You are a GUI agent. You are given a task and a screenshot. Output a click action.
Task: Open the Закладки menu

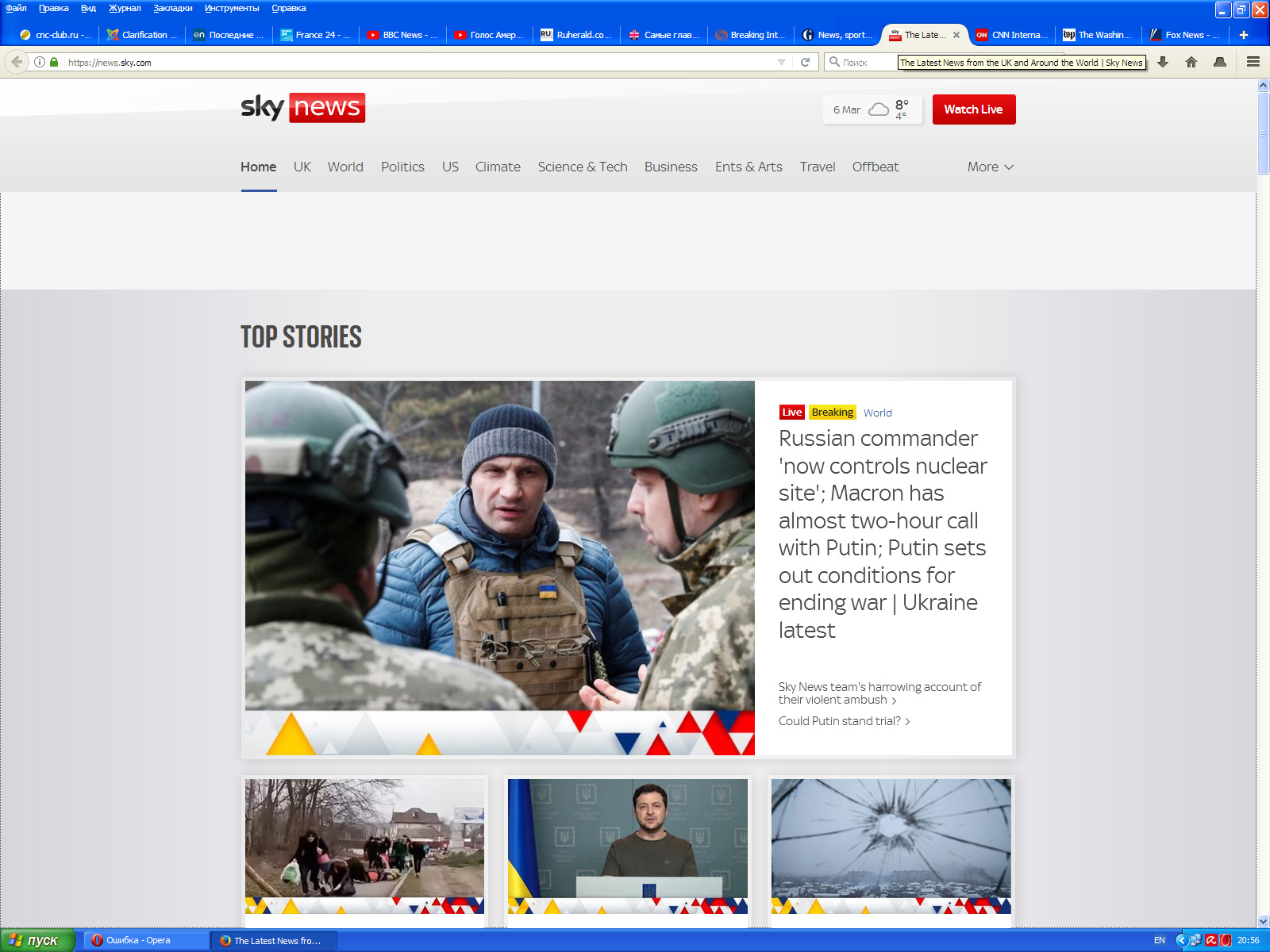[173, 8]
